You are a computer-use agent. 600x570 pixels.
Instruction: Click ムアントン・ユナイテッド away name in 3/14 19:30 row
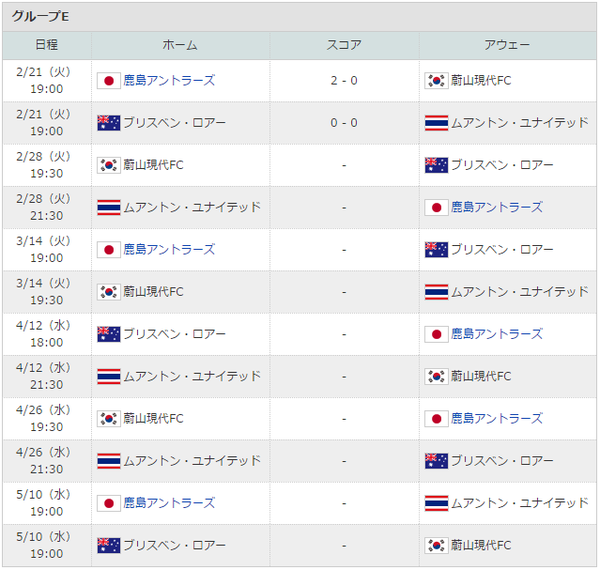[520, 292]
